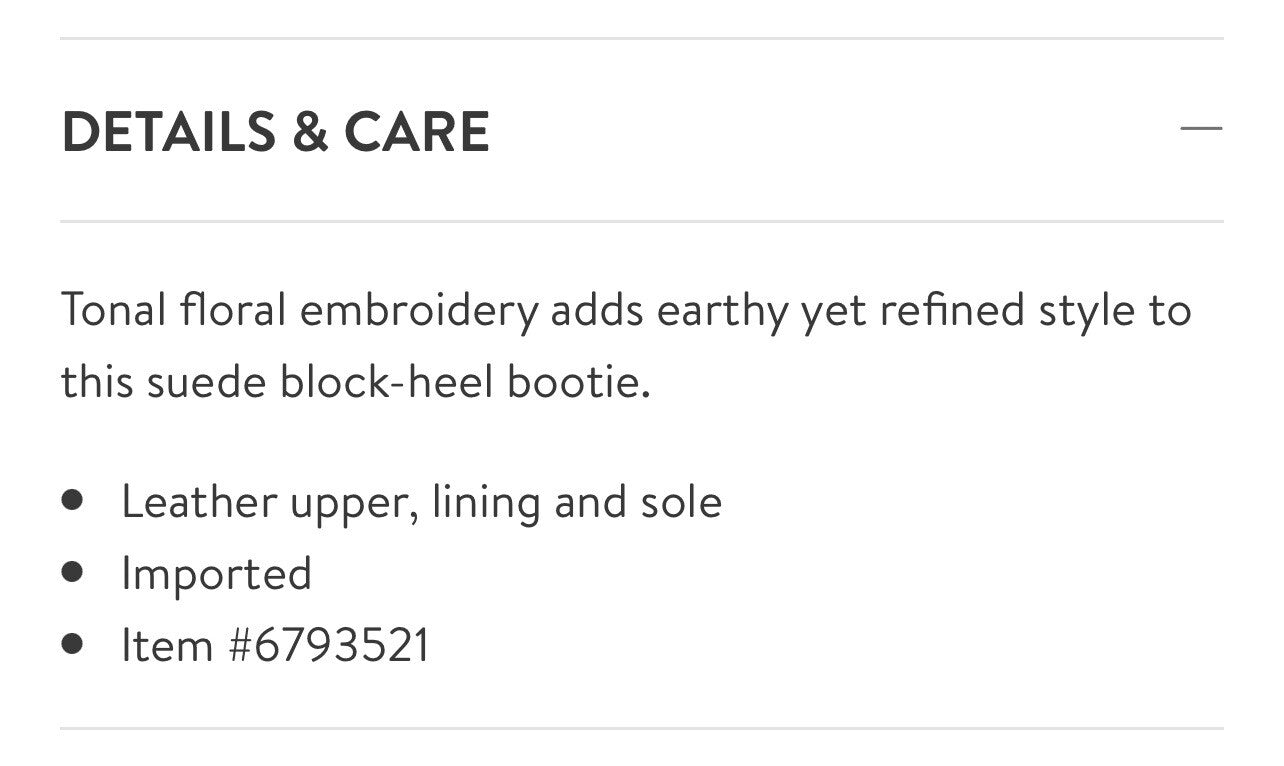
Task: Collapse Details & Care using minus icon
Action: point(1201,129)
